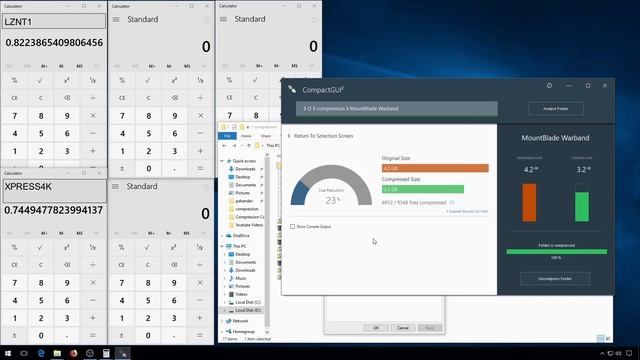Click backspace key in the XPRESS4K calculator

click(x=67, y=265)
